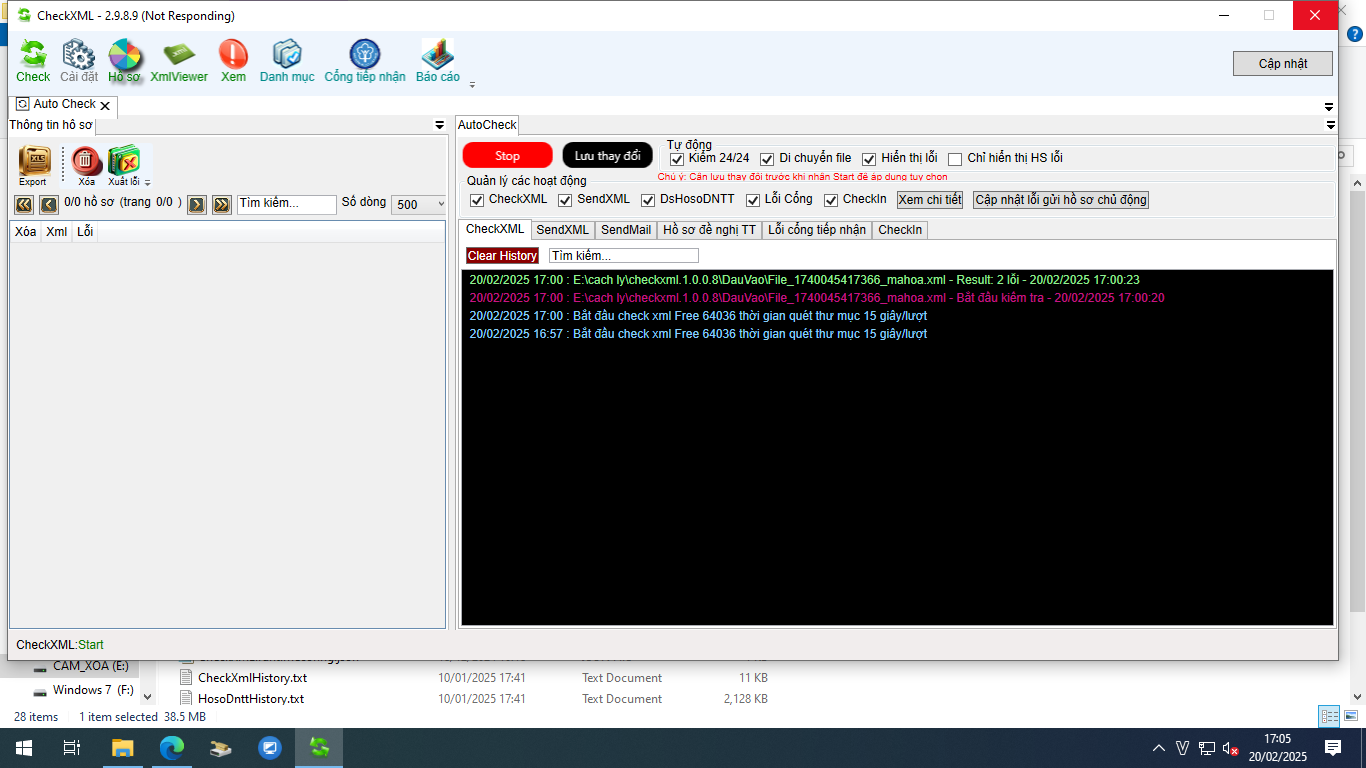Switch to the SendMail tab
This screenshot has width=1366, height=768.
tap(626, 230)
